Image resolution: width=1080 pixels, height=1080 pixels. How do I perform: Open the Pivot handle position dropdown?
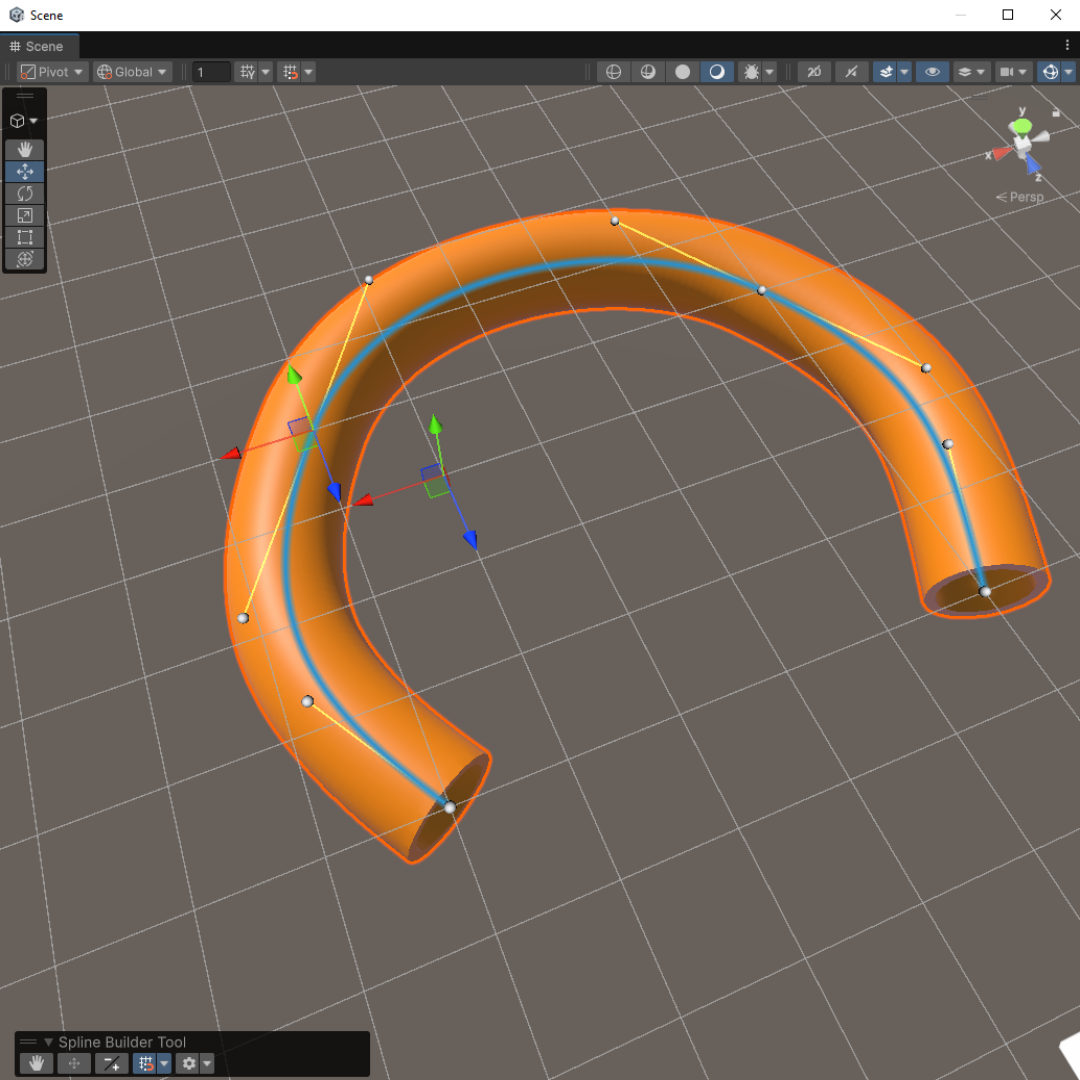52,72
